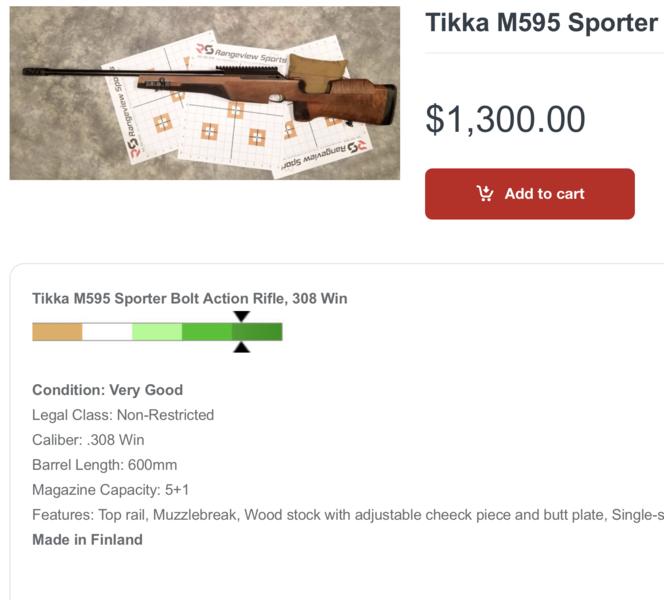The width and height of the screenshot is (664, 600).
Task: Click the Caliber: .308 Win line
Action: pyautogui.click(x=88, y=440)
